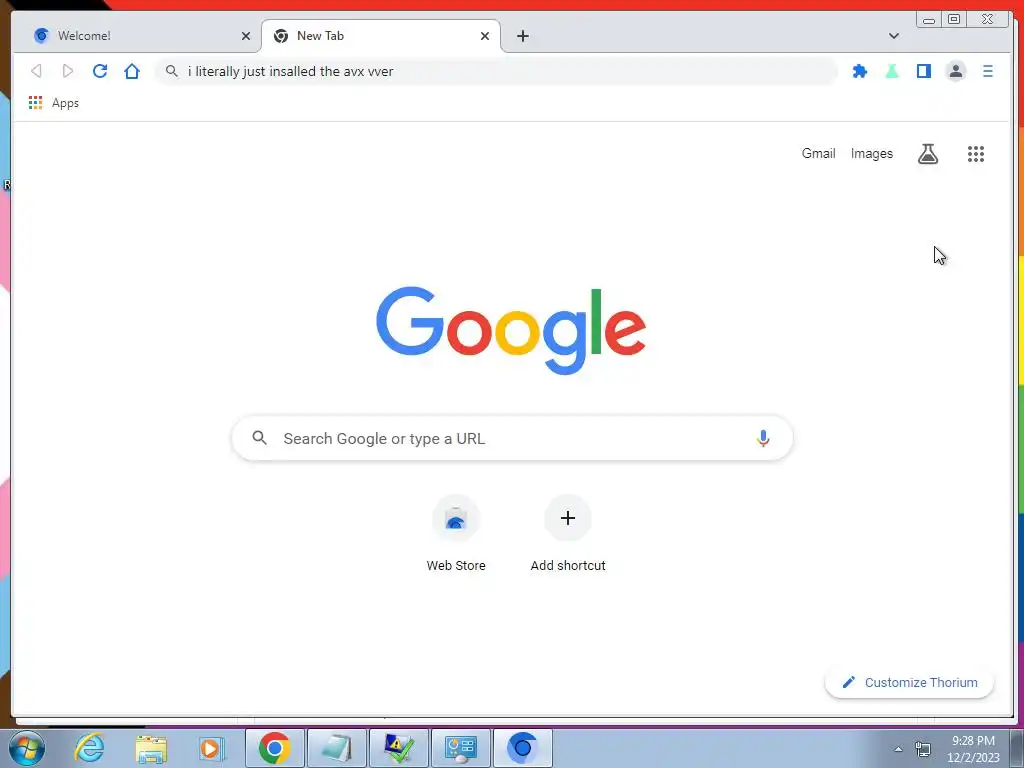Open the Windows Start menu
Screen dimensions: 1024x768
click(x=27, y=748)
